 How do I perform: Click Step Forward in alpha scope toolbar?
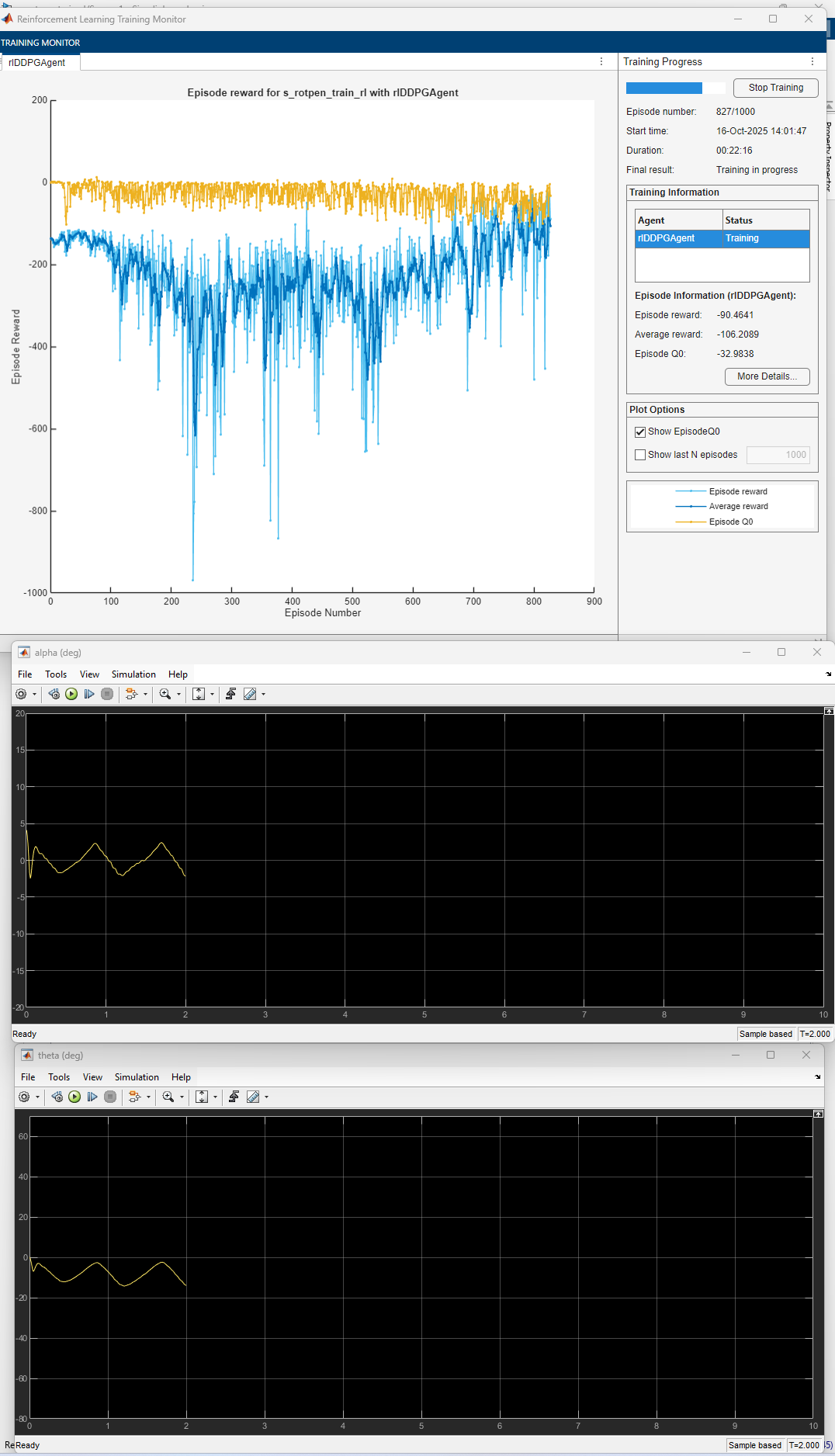click(x=89, y=694)
